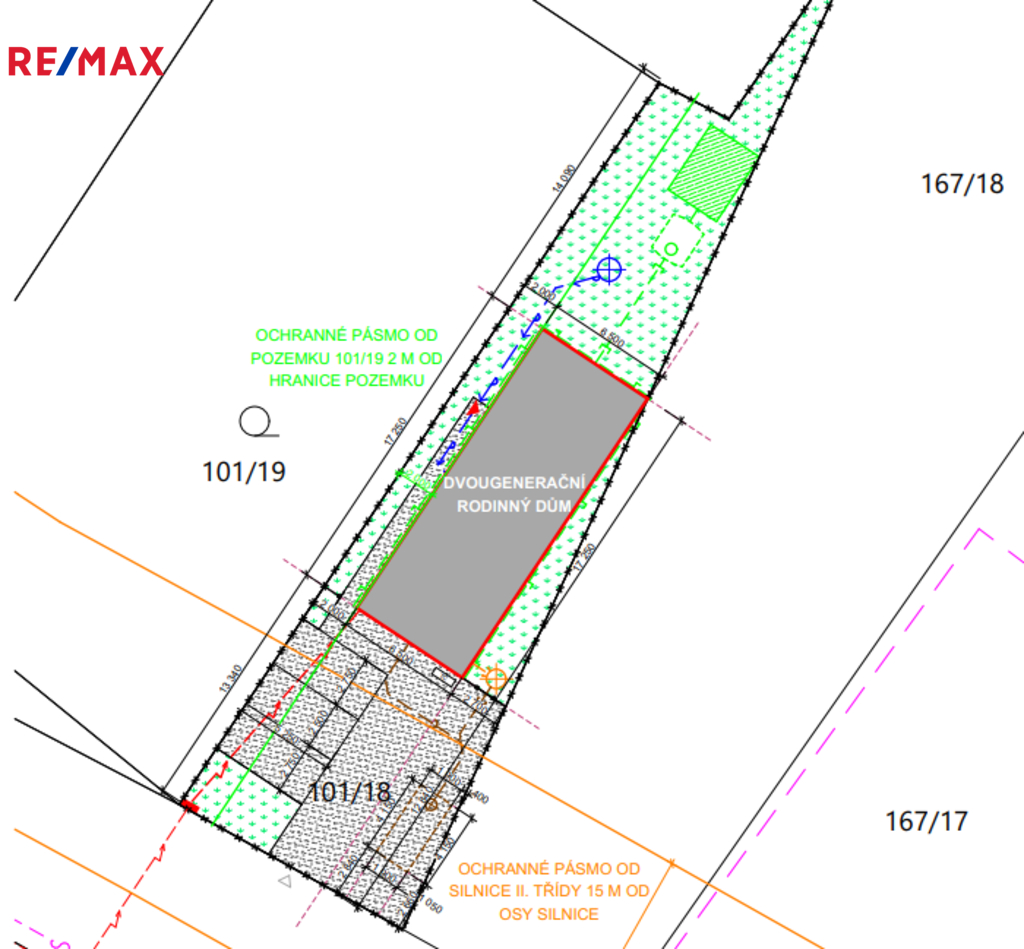Click the small white rectangle at house corner
This screenshot has width=1024, height=949.
pyautogui.click(x=441, y=677)
